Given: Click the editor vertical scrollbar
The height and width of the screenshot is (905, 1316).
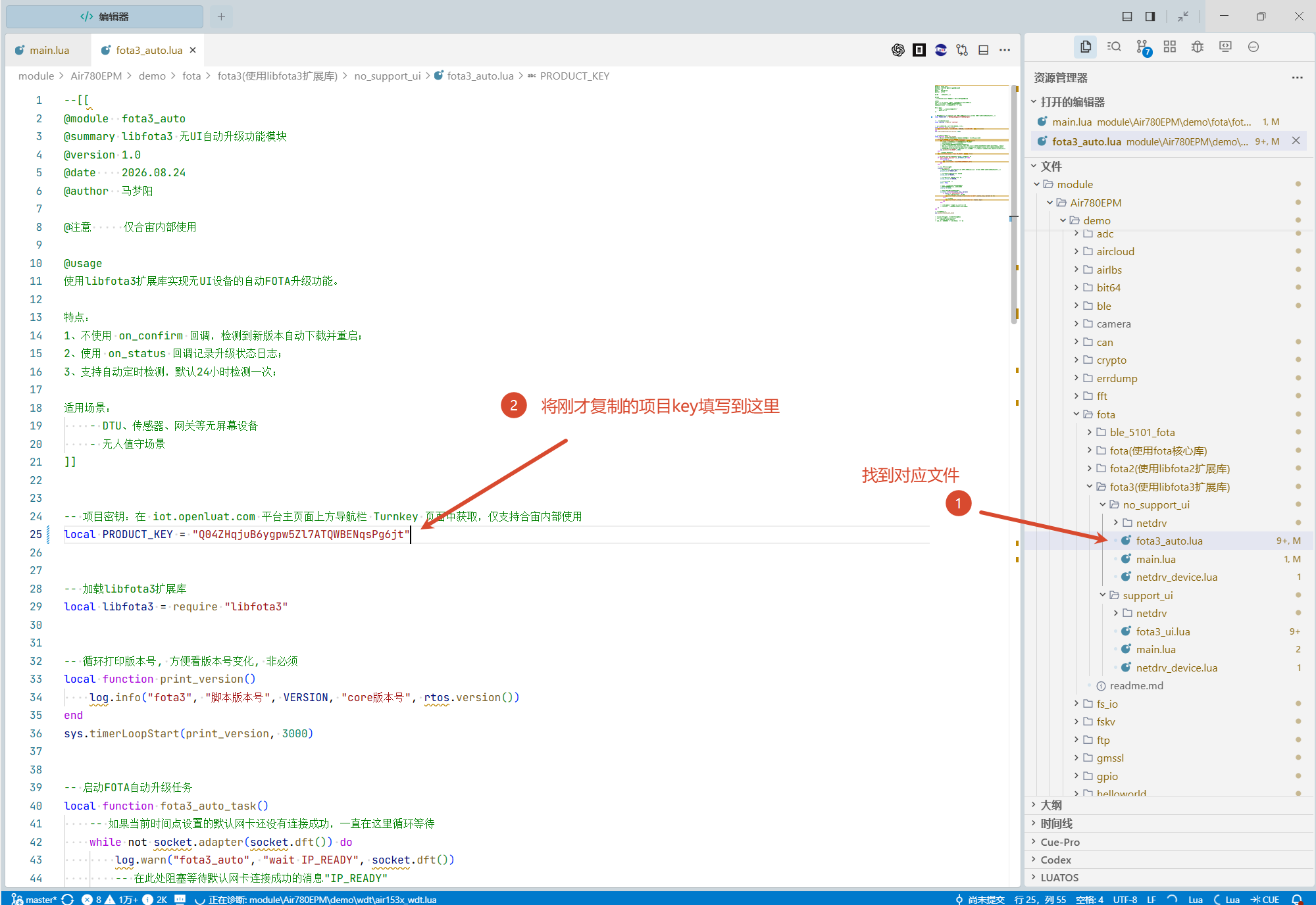Looking at the screenshot, I should pyautogui.click(x=1014, y=204).
